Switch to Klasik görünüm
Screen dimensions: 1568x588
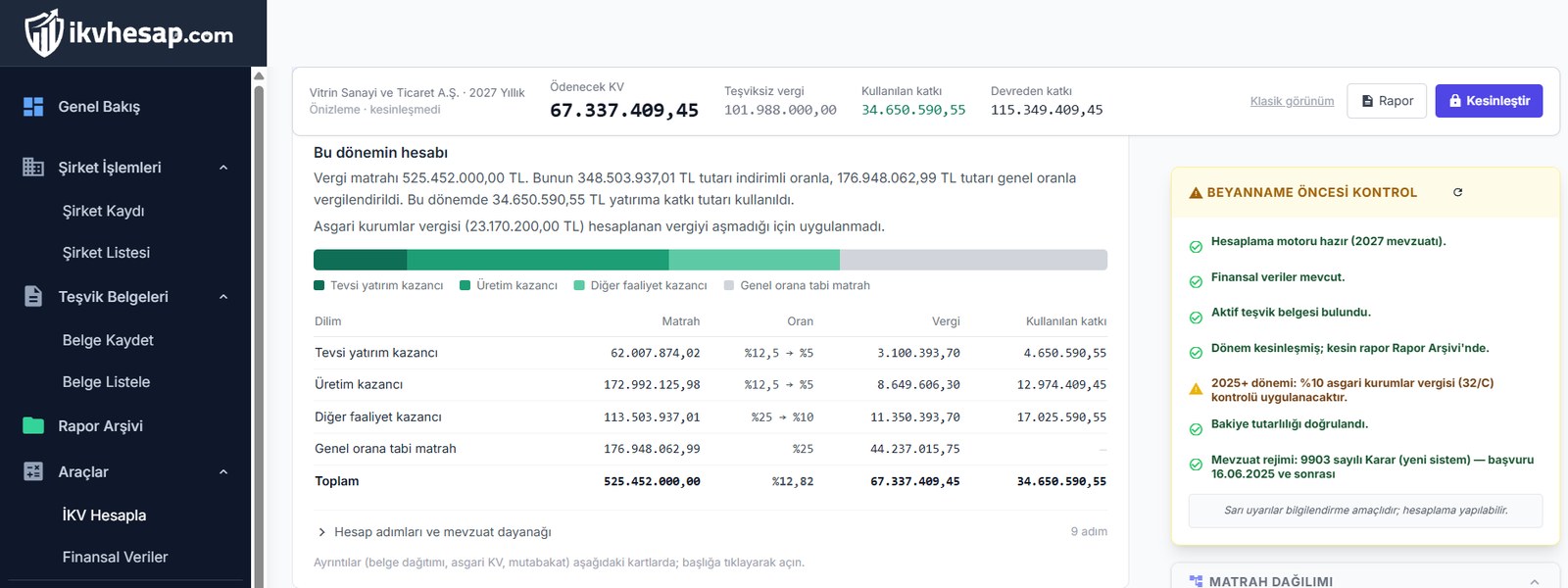(1292, 101)
